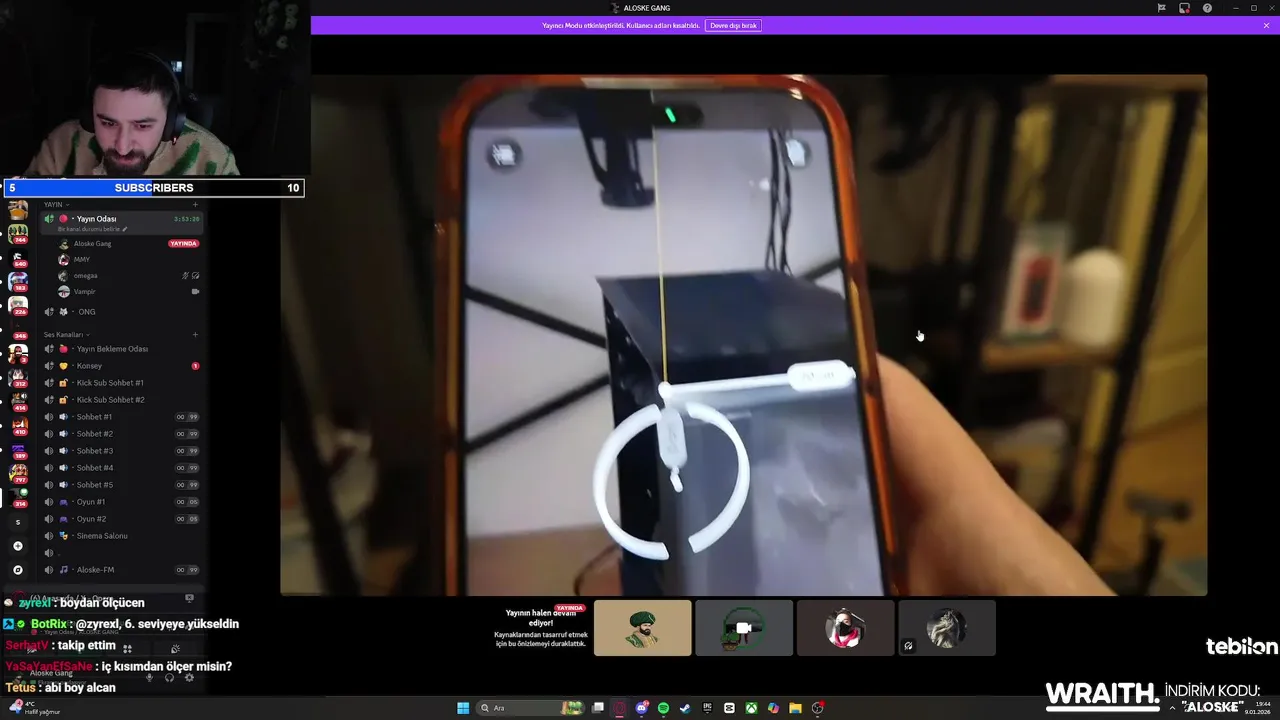Join Yayın Bekleme Odası voice channel

[122, 349]
